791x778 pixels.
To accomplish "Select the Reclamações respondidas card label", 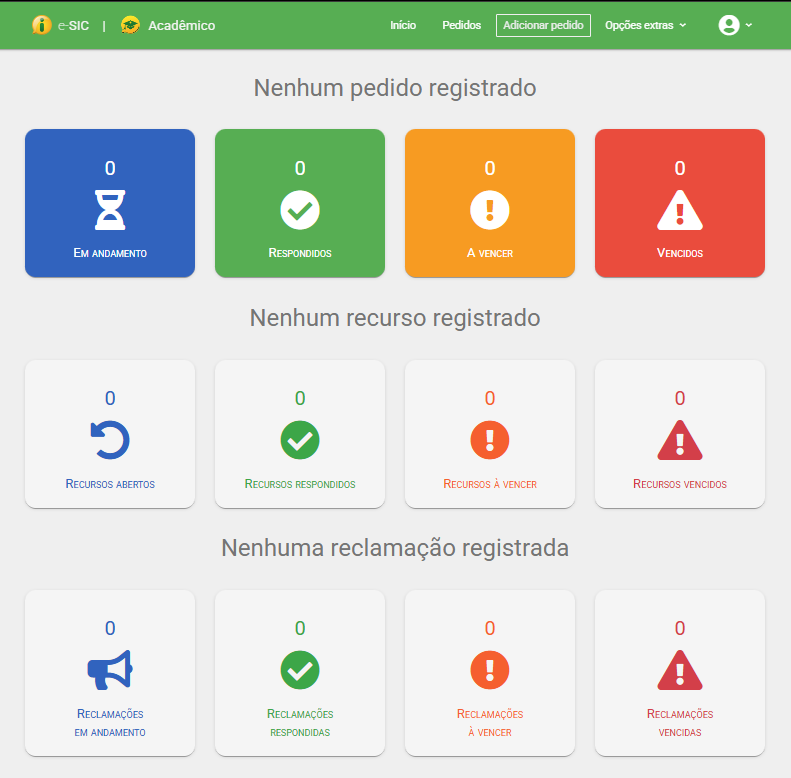I will [x=300, y=723].
